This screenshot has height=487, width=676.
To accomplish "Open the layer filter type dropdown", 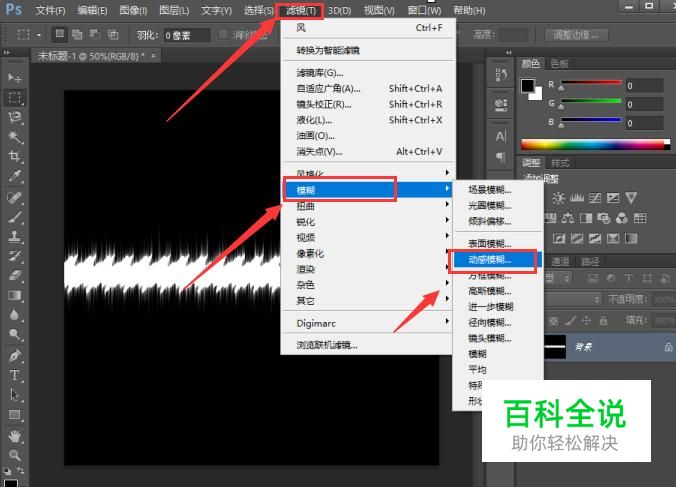I will pyautogui.click(x=558, y=278).
